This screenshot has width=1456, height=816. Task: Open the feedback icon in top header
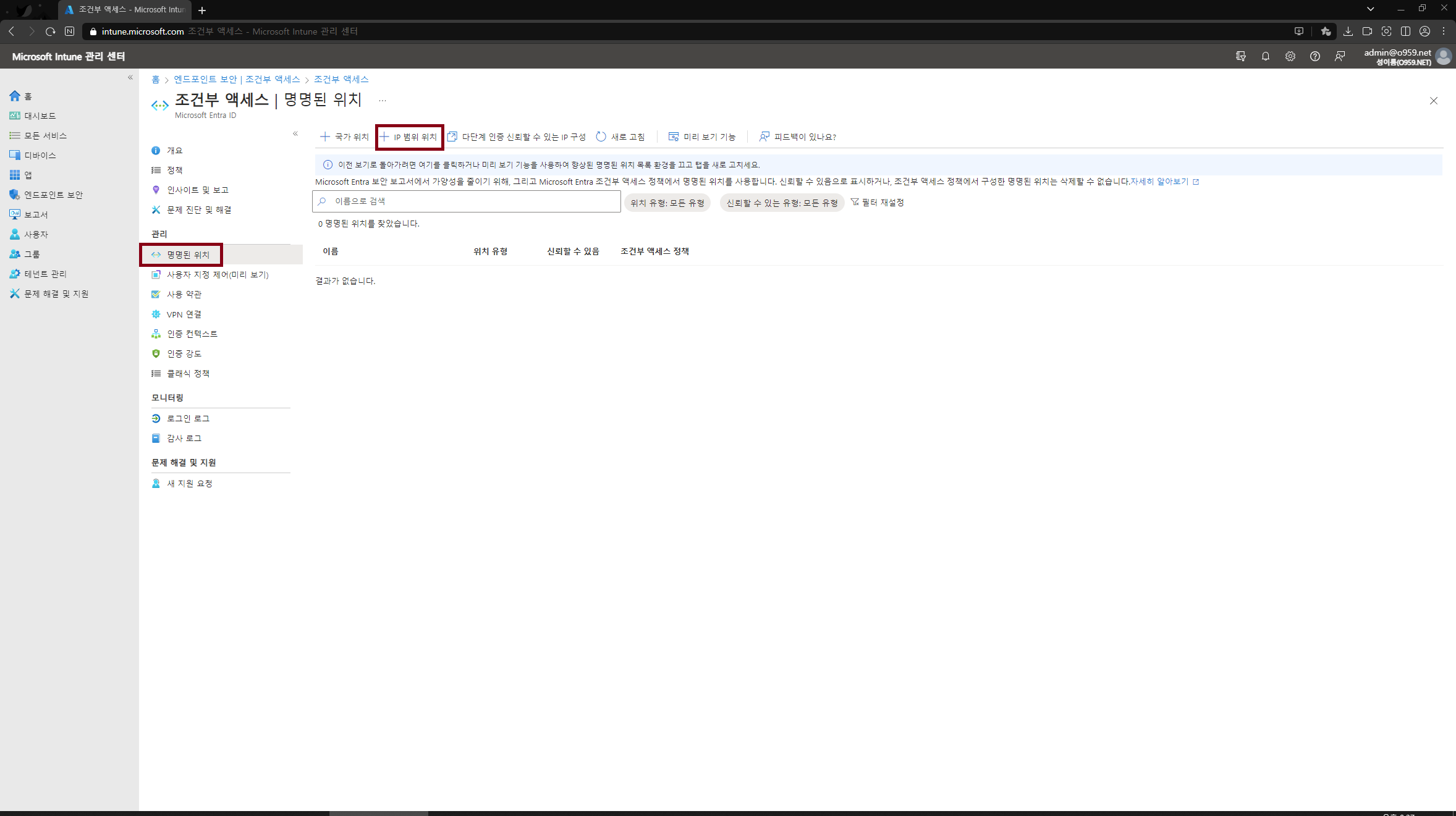point(1339,56)
